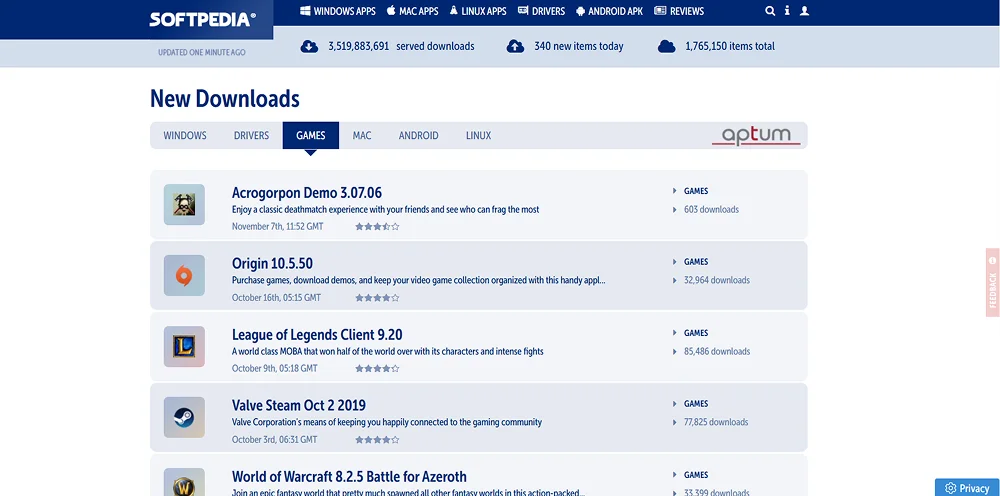Click the Apple logo icon in navigation

391,11
